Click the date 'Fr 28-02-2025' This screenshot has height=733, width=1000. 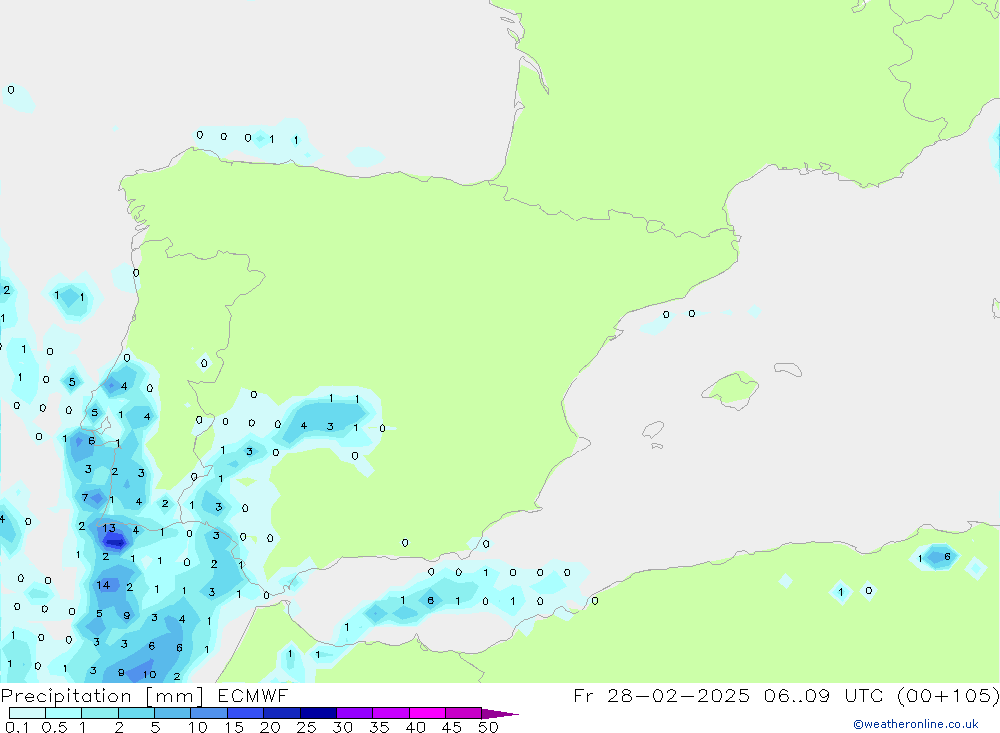coord(661,695)
